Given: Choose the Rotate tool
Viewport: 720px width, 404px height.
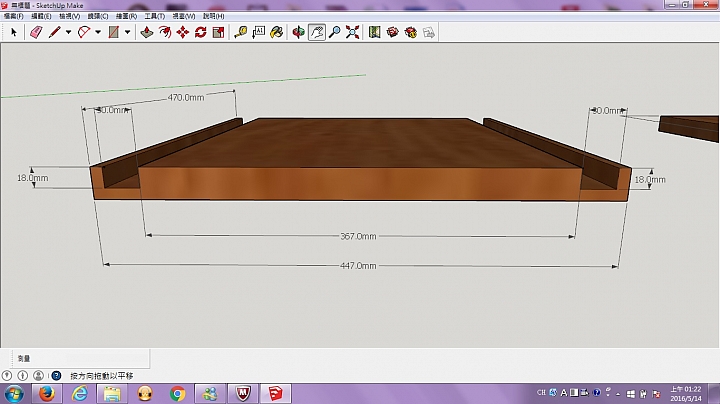Looking at the screenshot, I should click(201, 32).
